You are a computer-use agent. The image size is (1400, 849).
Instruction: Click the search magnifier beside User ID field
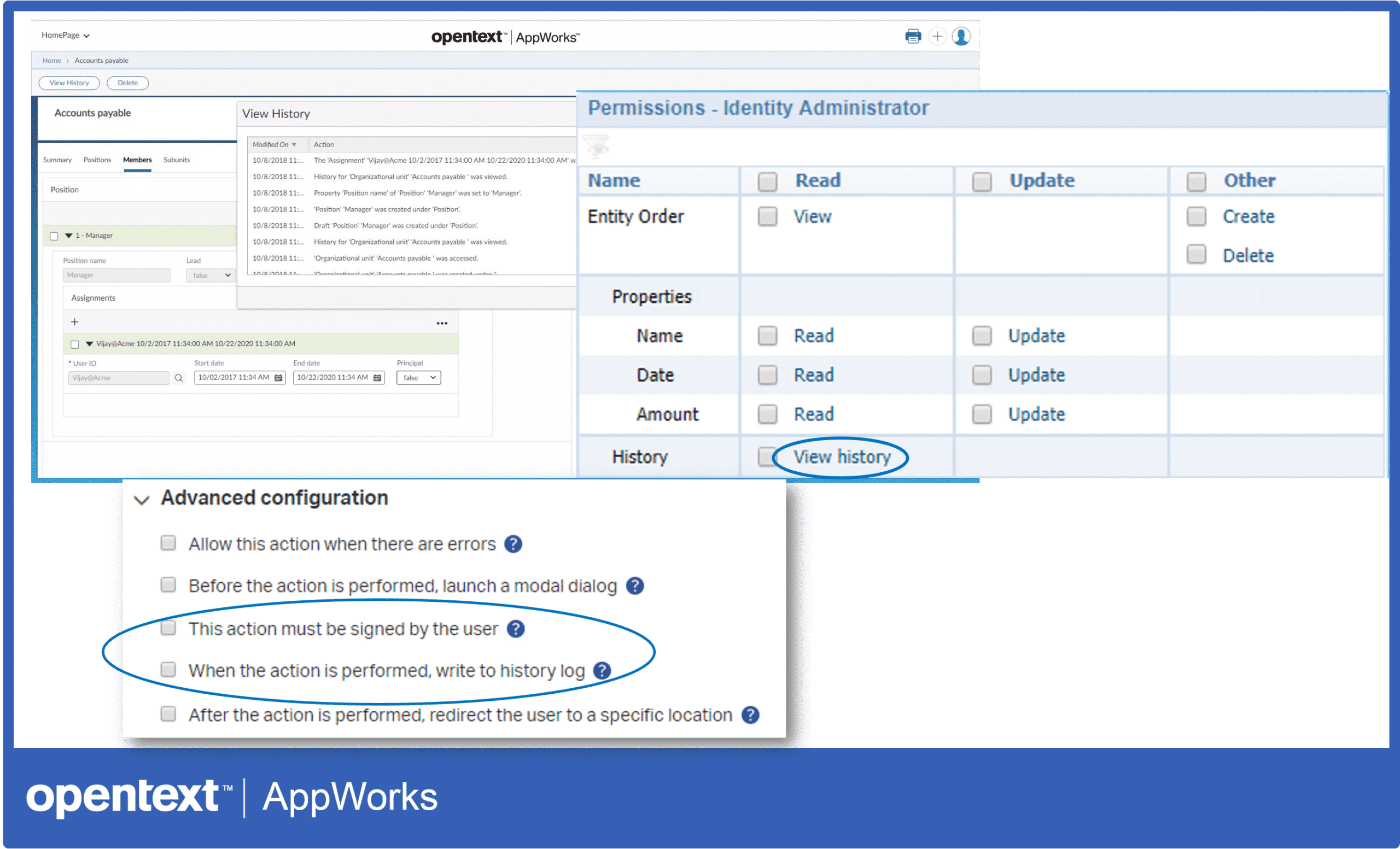point(179,377)
